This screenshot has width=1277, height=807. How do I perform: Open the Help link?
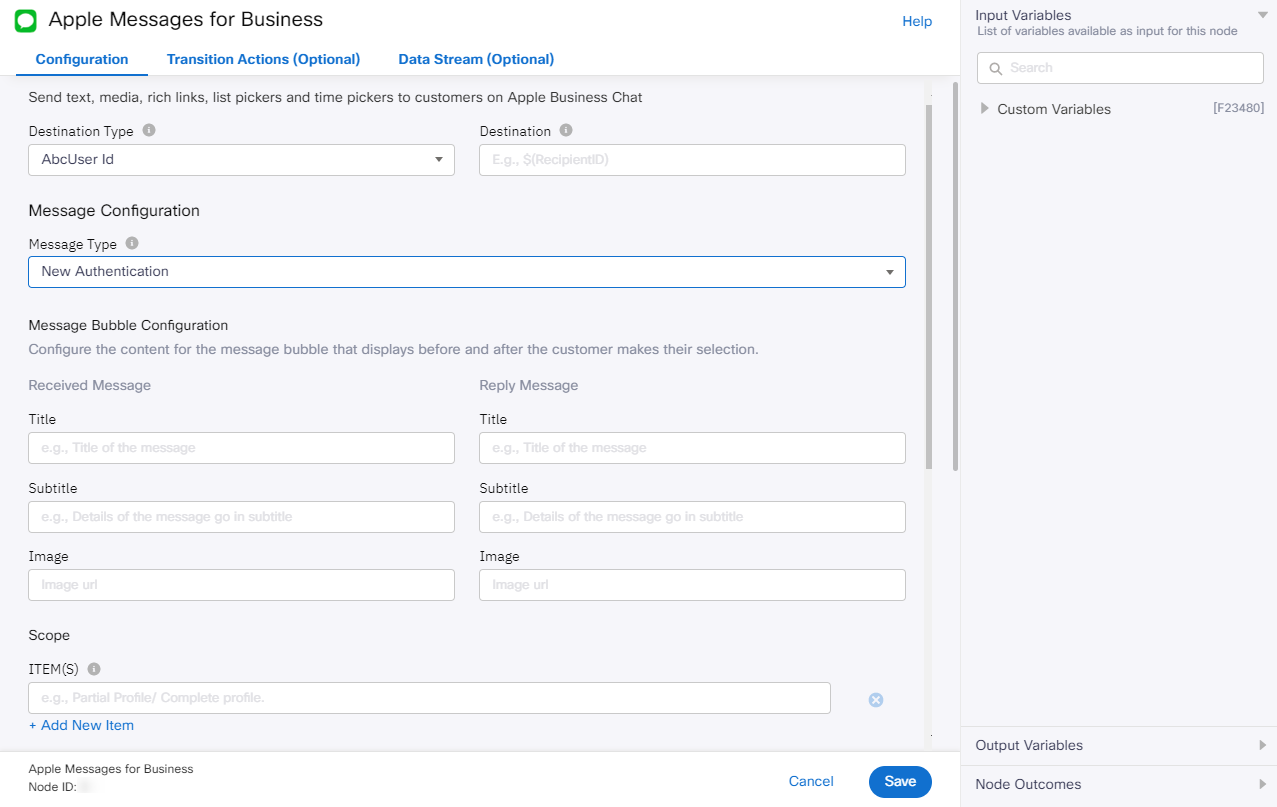917,21
